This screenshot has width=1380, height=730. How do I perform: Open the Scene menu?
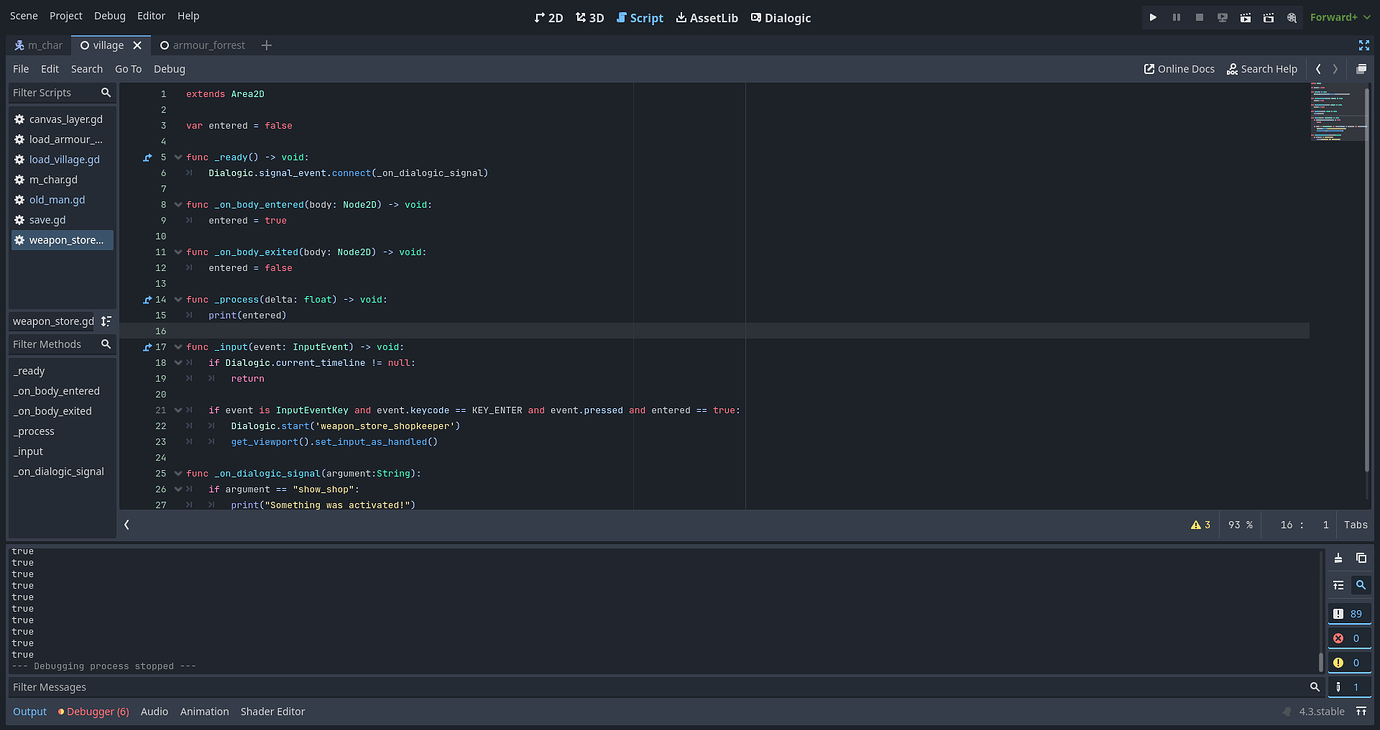pyautogui.click(x=24, y=16)
